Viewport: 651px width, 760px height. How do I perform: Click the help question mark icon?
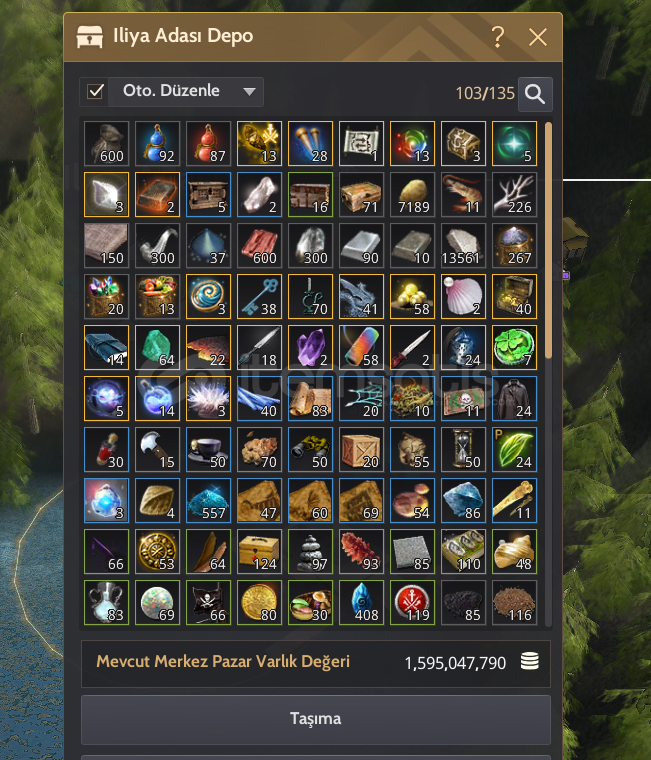pos(497,37)
